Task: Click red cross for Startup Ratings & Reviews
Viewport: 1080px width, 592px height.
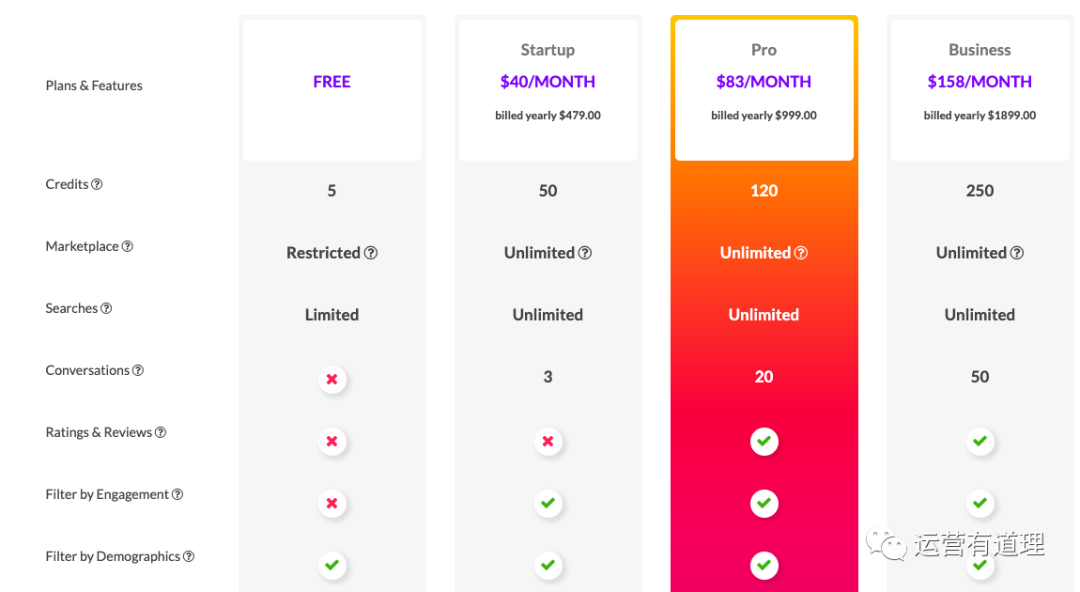Action: (x=548, y=441)
